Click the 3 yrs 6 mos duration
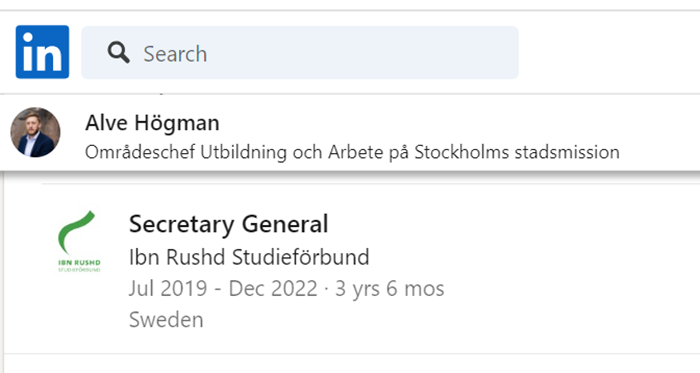This screenshot has height=373, width=700. coord(390,288)
